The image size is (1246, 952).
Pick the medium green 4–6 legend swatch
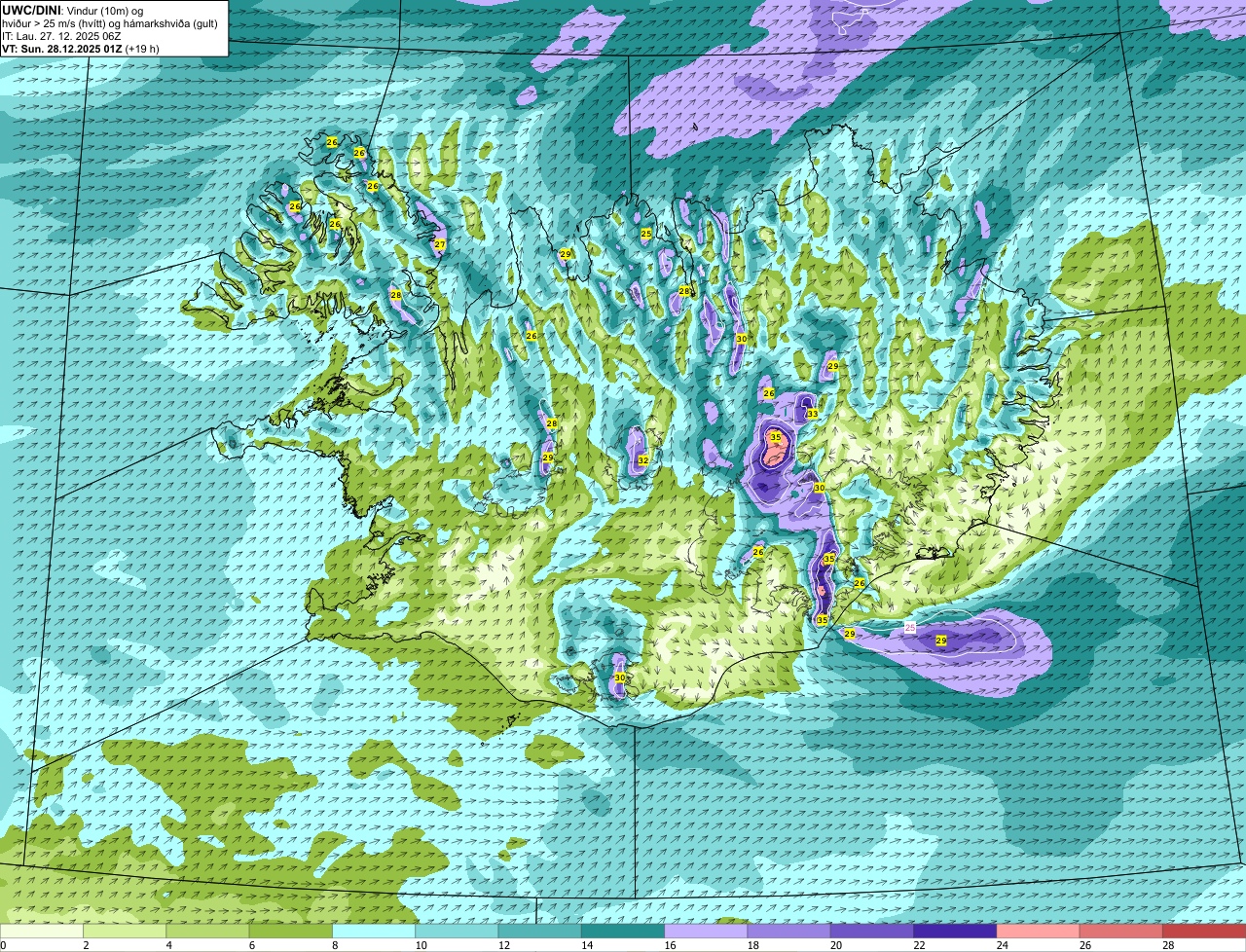coord(207,931)
